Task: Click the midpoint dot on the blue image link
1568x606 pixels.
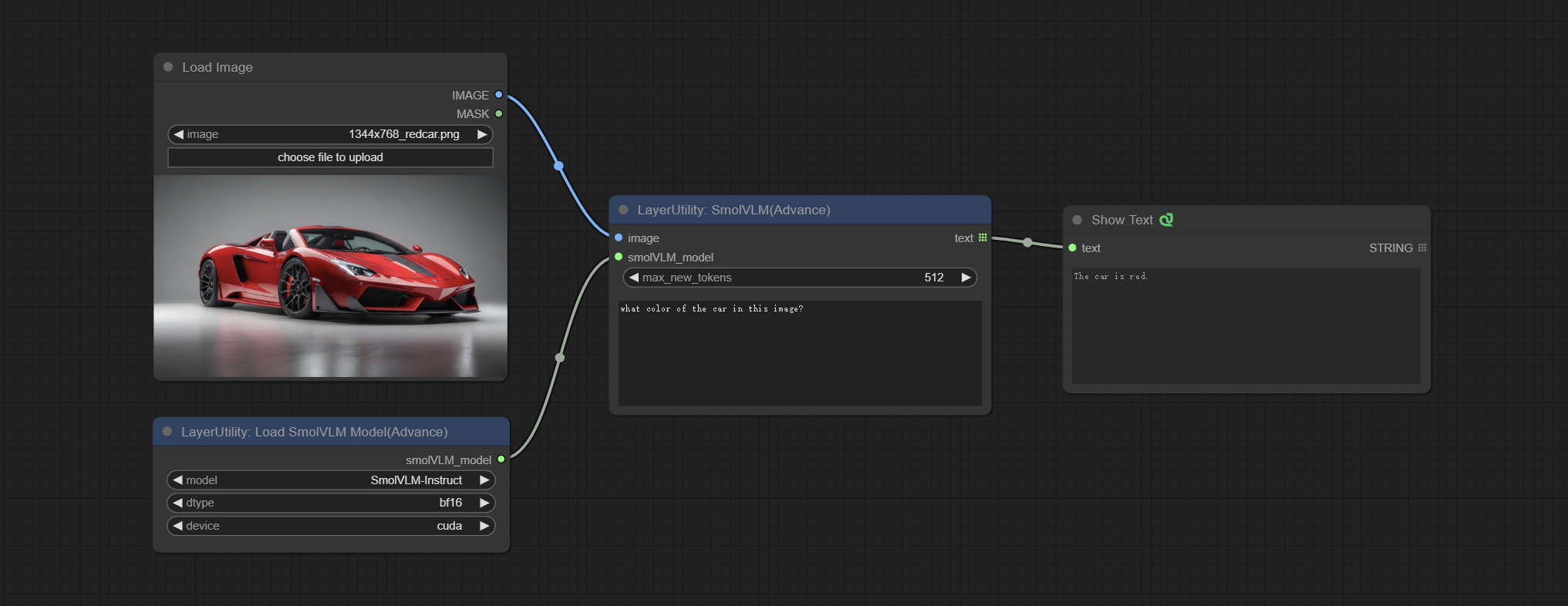Action: [x=558, y=166]
